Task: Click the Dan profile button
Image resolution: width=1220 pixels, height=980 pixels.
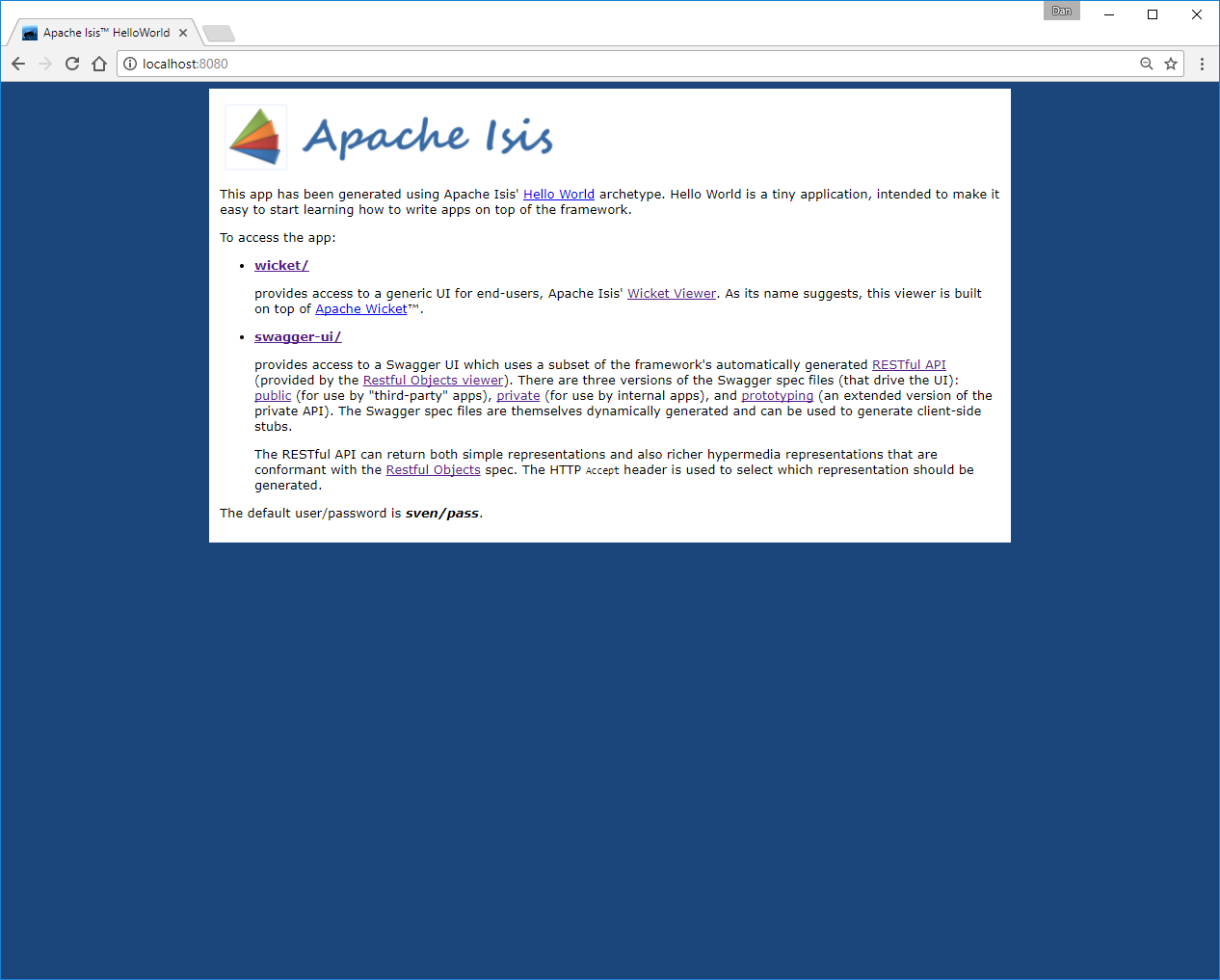Action: pos(1061,12)
